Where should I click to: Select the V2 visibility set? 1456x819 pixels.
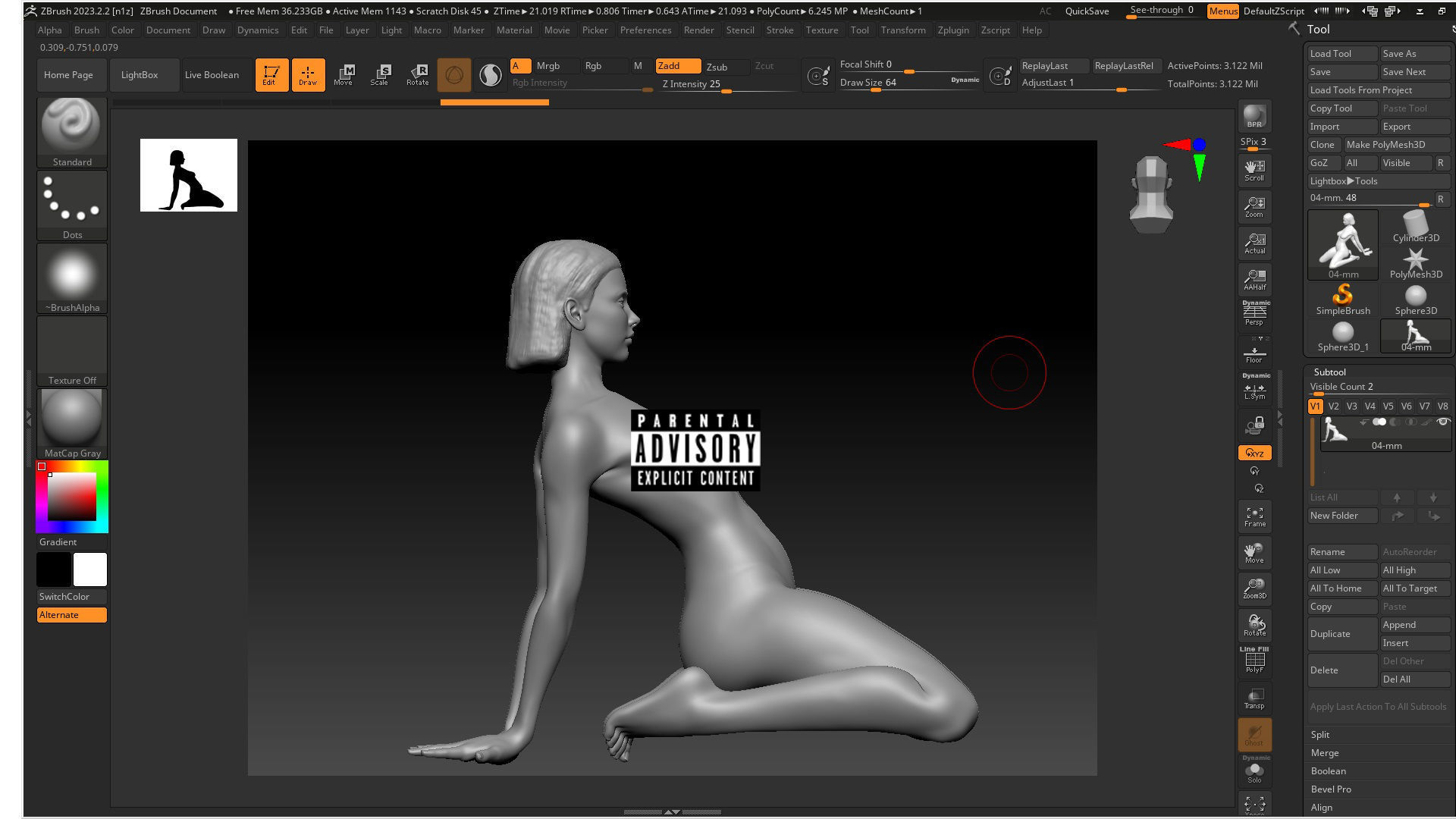1333,406
